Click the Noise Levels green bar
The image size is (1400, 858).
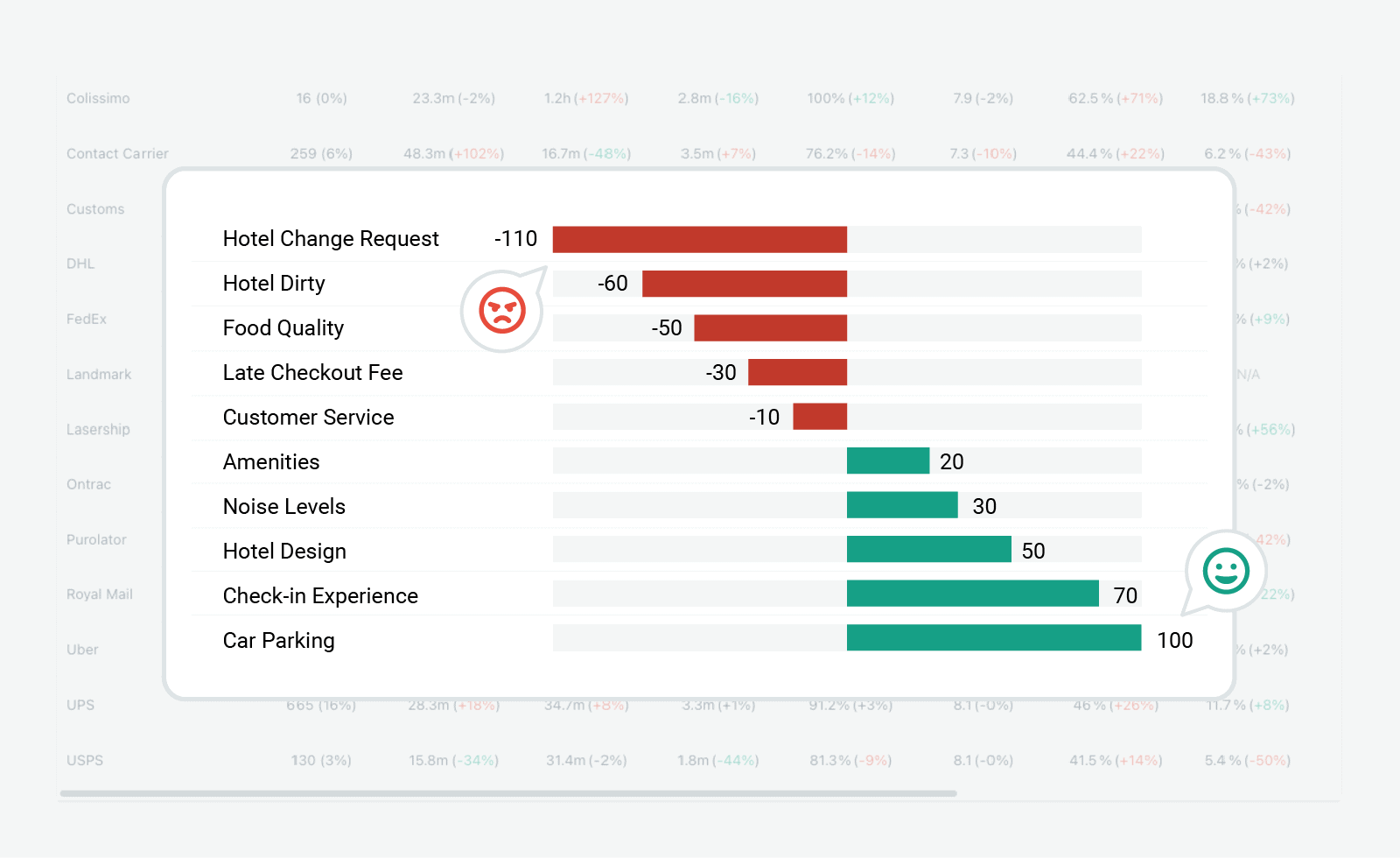point(902,505)
